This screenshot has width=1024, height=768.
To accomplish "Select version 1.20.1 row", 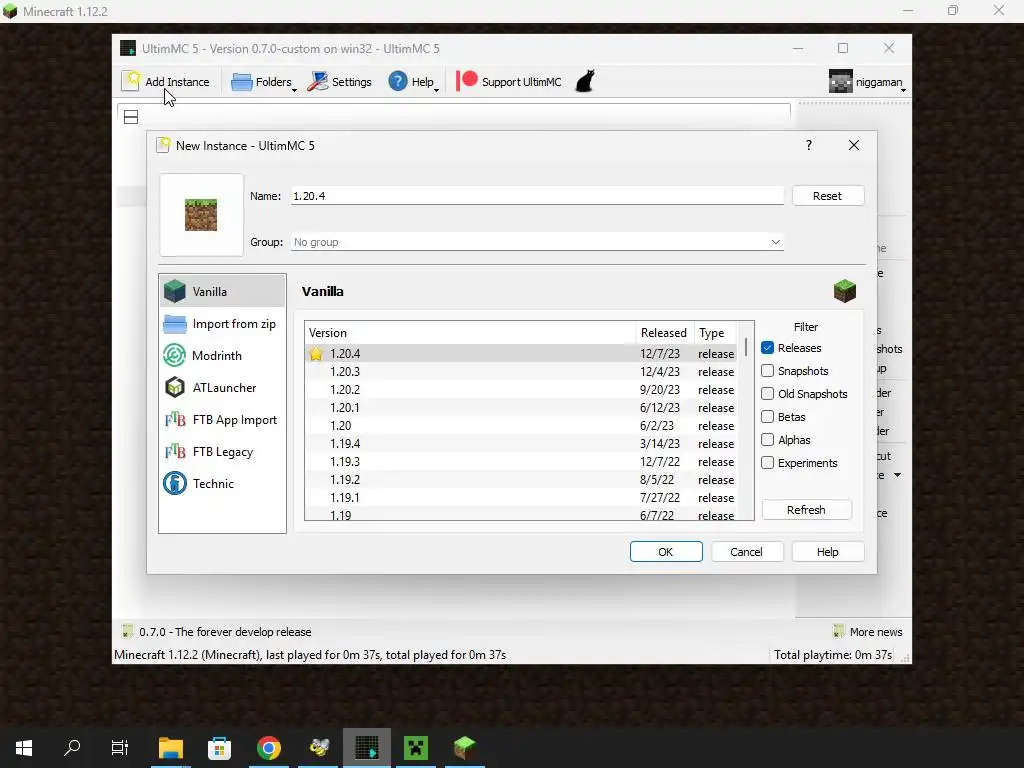I will click(x=521, y=408).
